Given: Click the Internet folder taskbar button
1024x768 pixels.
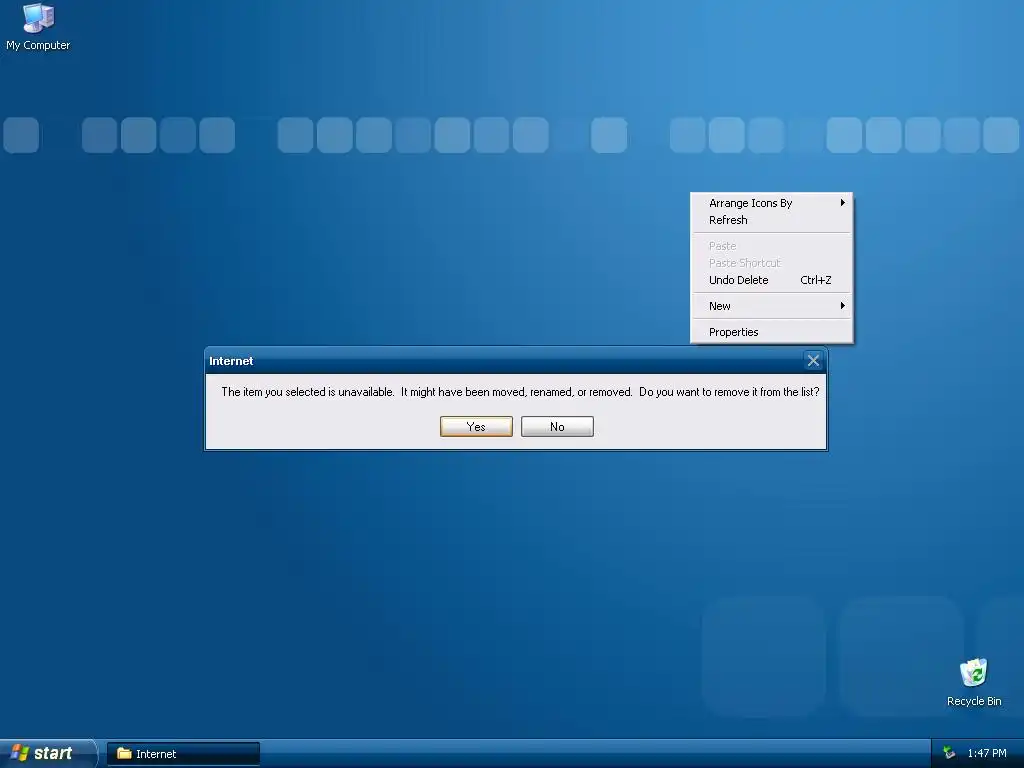Looking at the screenshot, I should (184, 754).
